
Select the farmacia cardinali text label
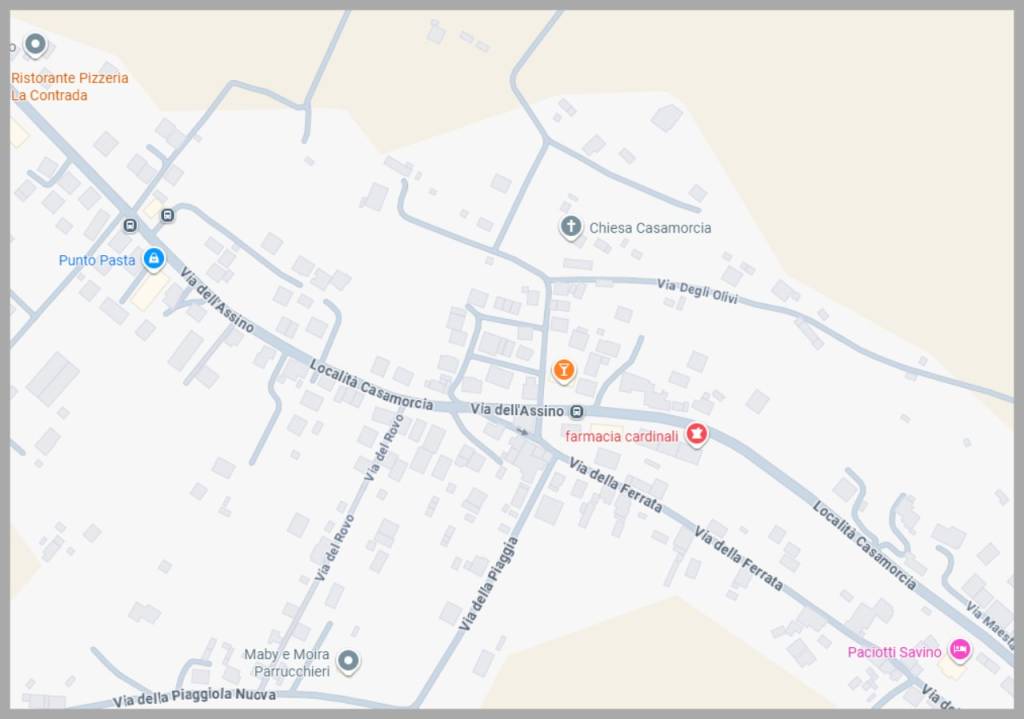[621, 436]
